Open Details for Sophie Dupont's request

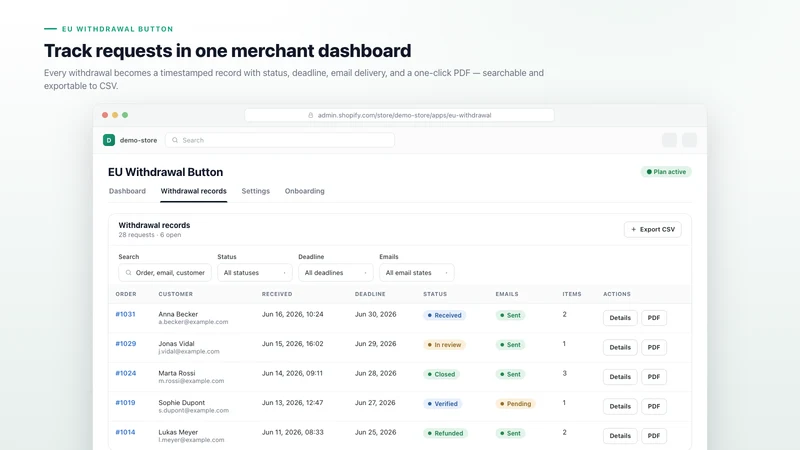[x=620, y=407]
